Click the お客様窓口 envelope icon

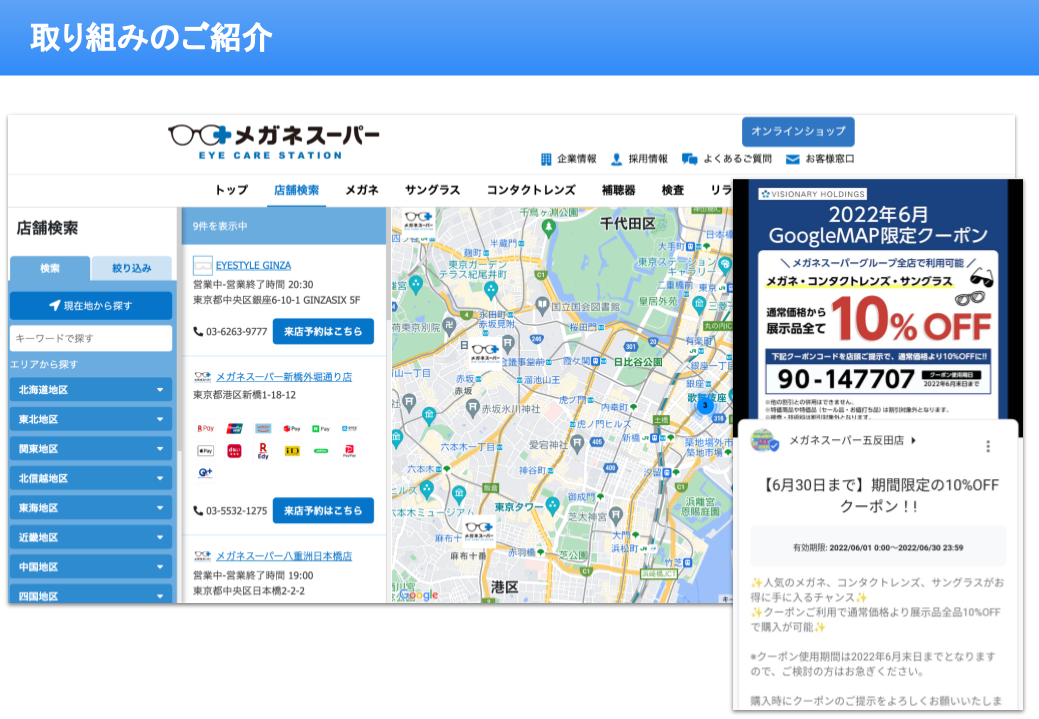[793, 159]
